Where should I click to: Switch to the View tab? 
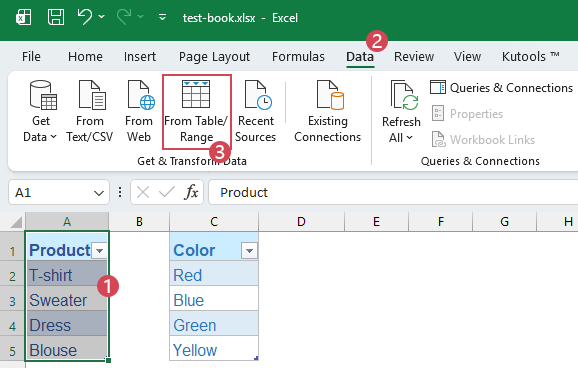[x=467, y=57]
